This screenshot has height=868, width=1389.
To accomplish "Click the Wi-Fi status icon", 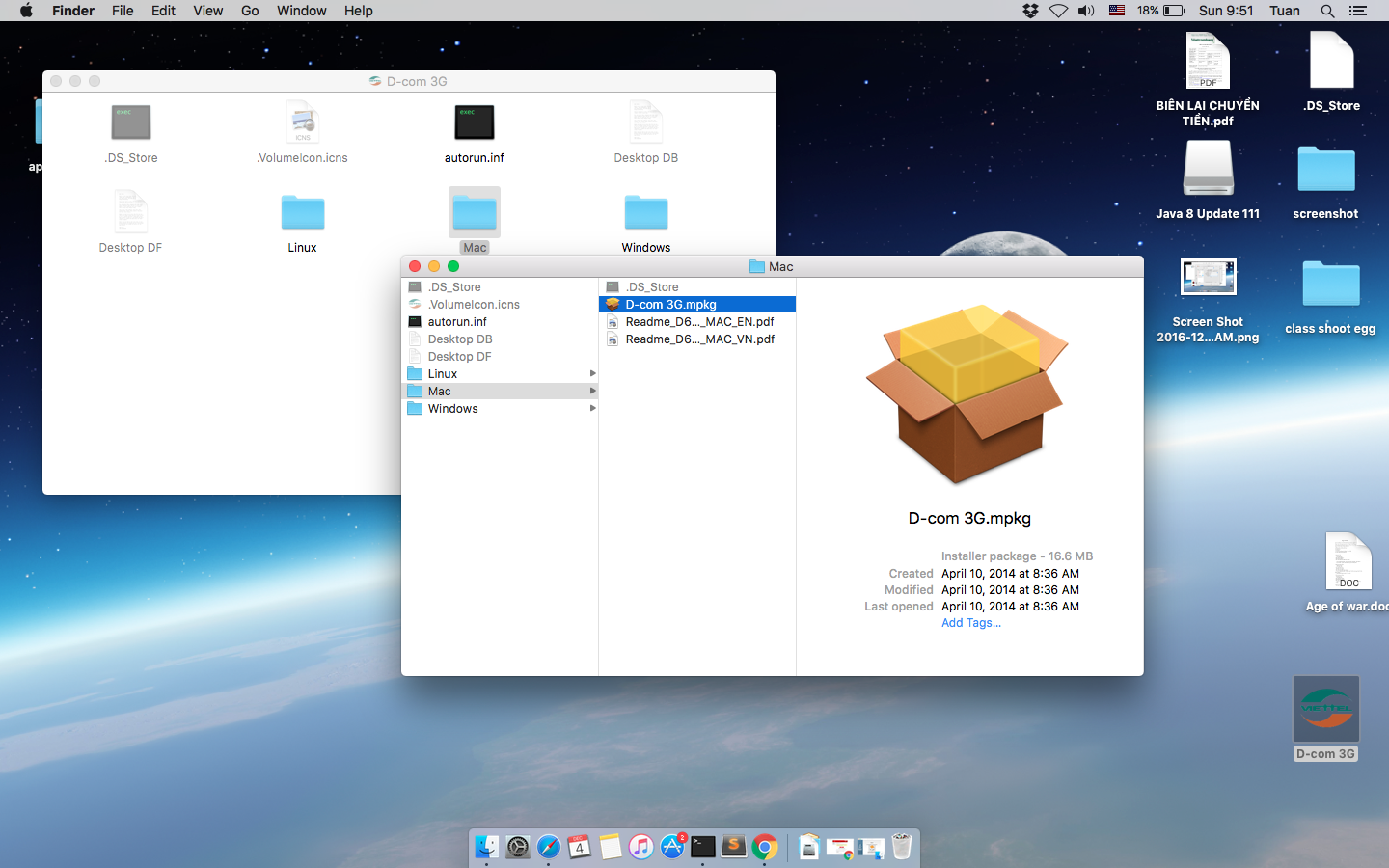I will [x=1058, y=11].
